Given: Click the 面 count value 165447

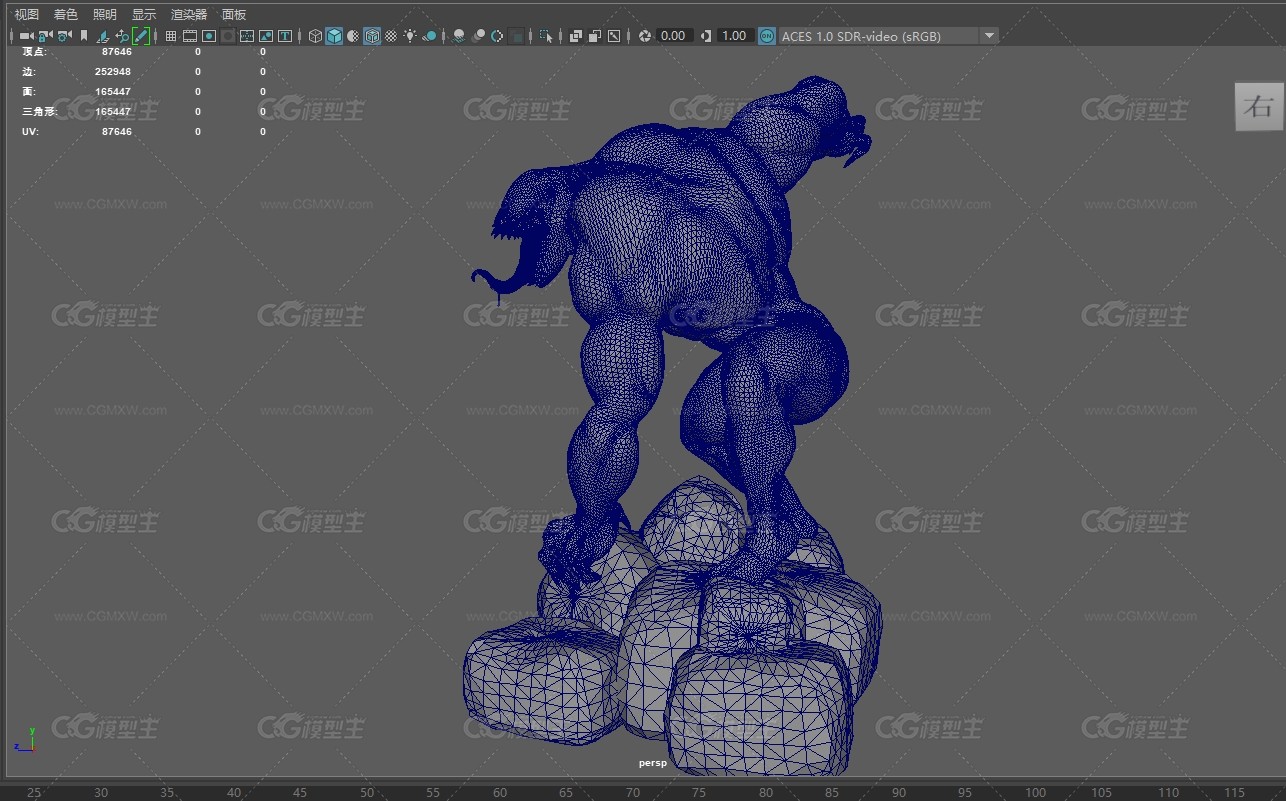Looking at the screenshot, I should click(x=113, y=91).
